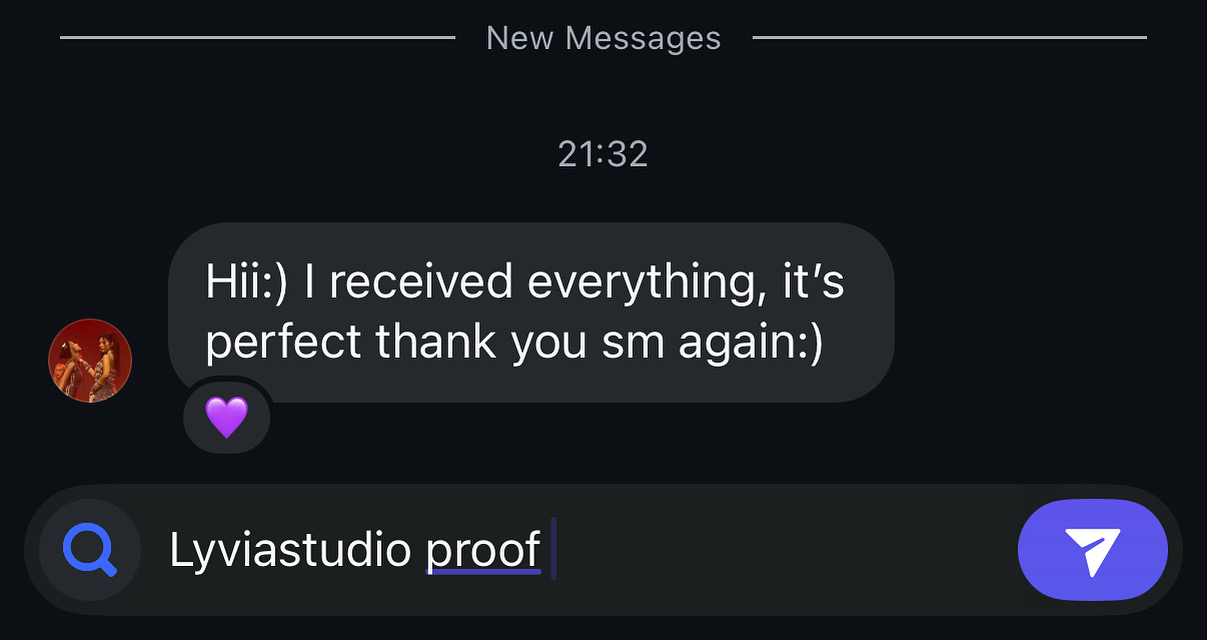This screenshot has width=1207, height=640.
Task: Click the underlined word proof
Action: point(484,551)
